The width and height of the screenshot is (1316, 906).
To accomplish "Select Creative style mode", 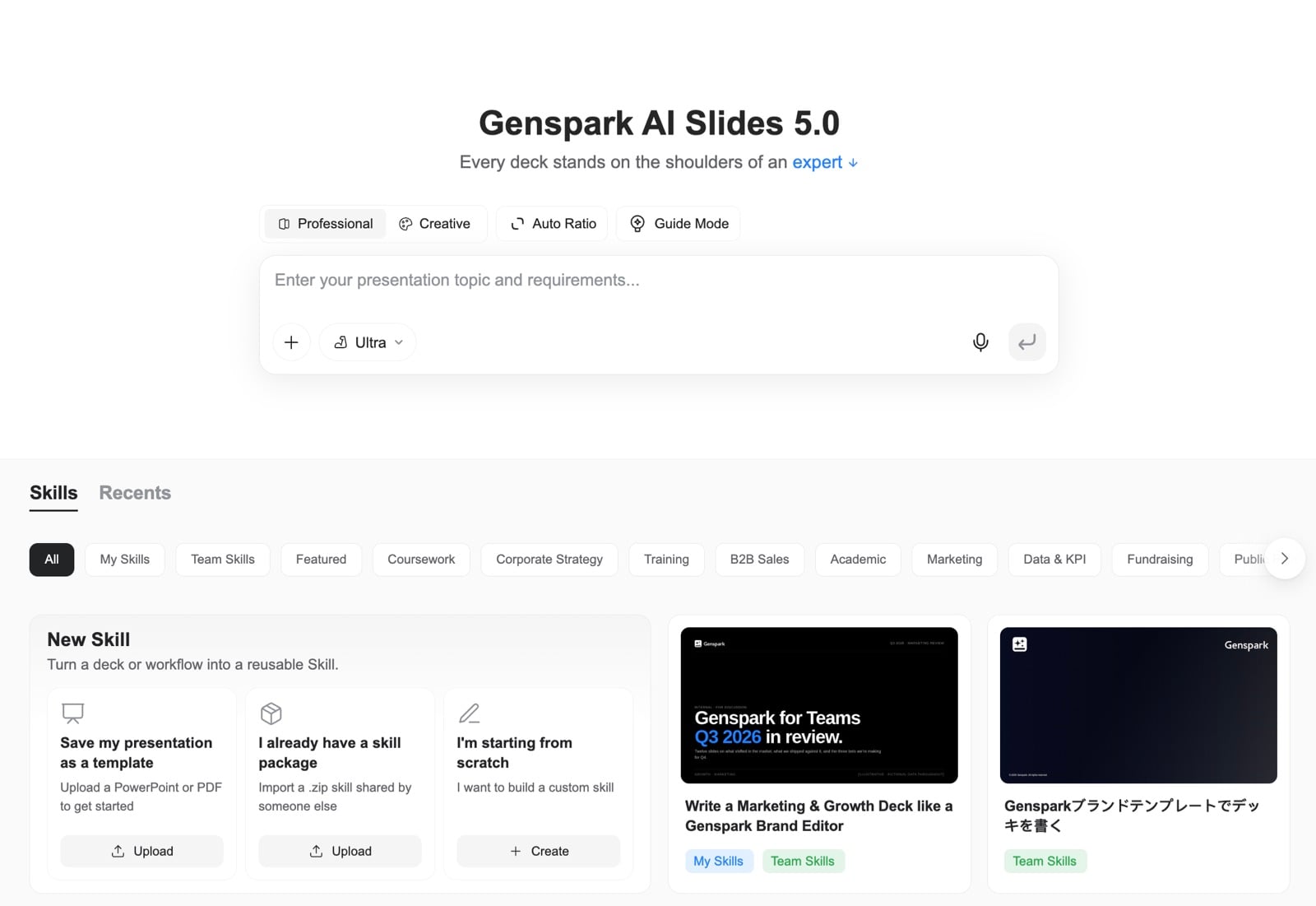I will (434, 224).
